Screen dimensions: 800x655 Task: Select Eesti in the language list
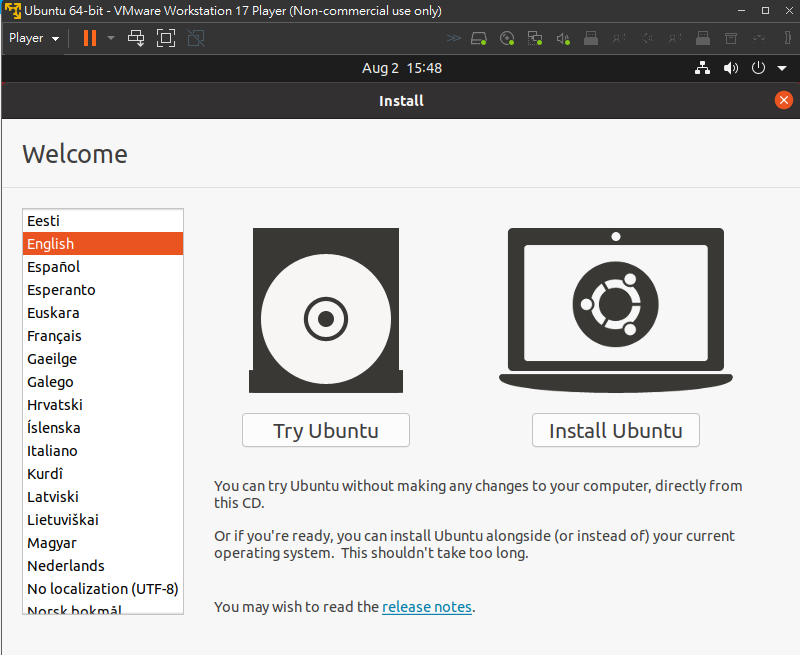point(103,221)
